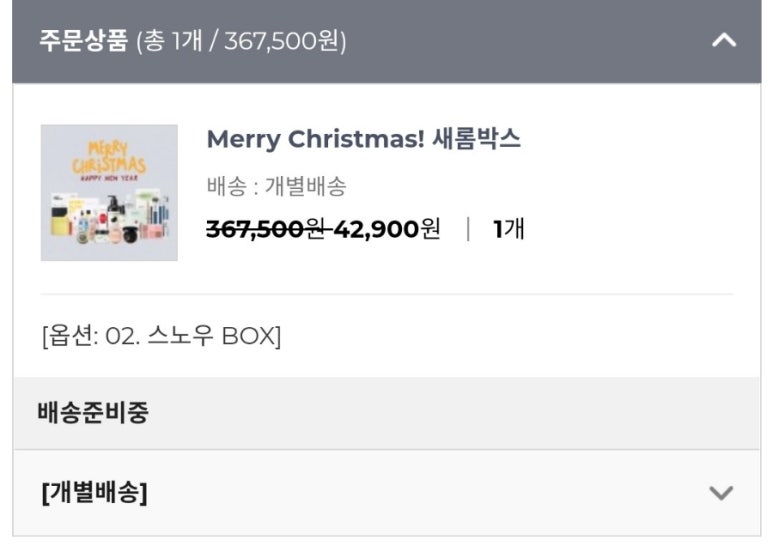This screenshot has height=546, width=773.
Task: Click the 주문상품 header label
Action: pos(83,42)
